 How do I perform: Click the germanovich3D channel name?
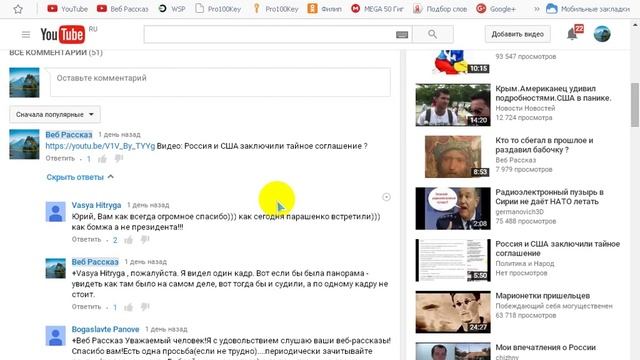pyautogui.click(x=519, y=212)
